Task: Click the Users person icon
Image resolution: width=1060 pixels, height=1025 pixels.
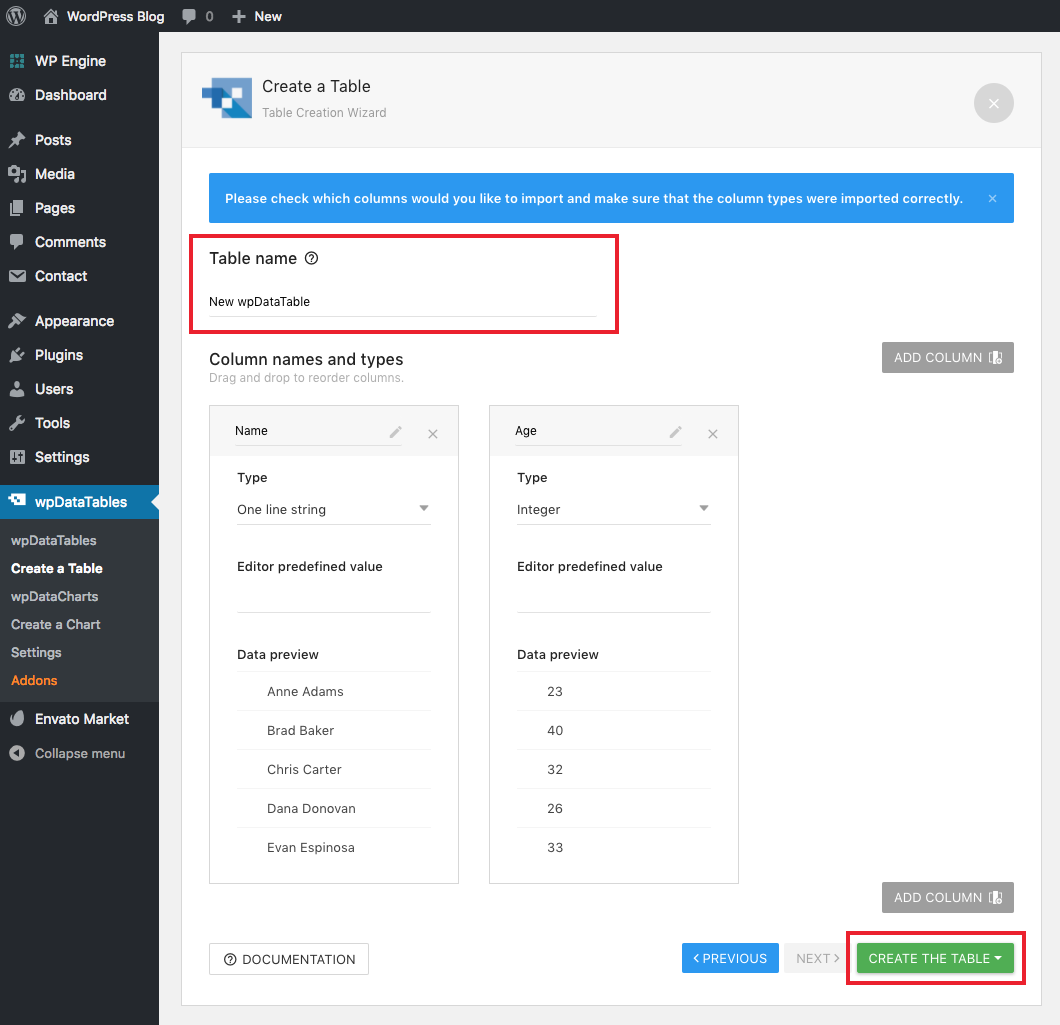Action: (17, 389)
